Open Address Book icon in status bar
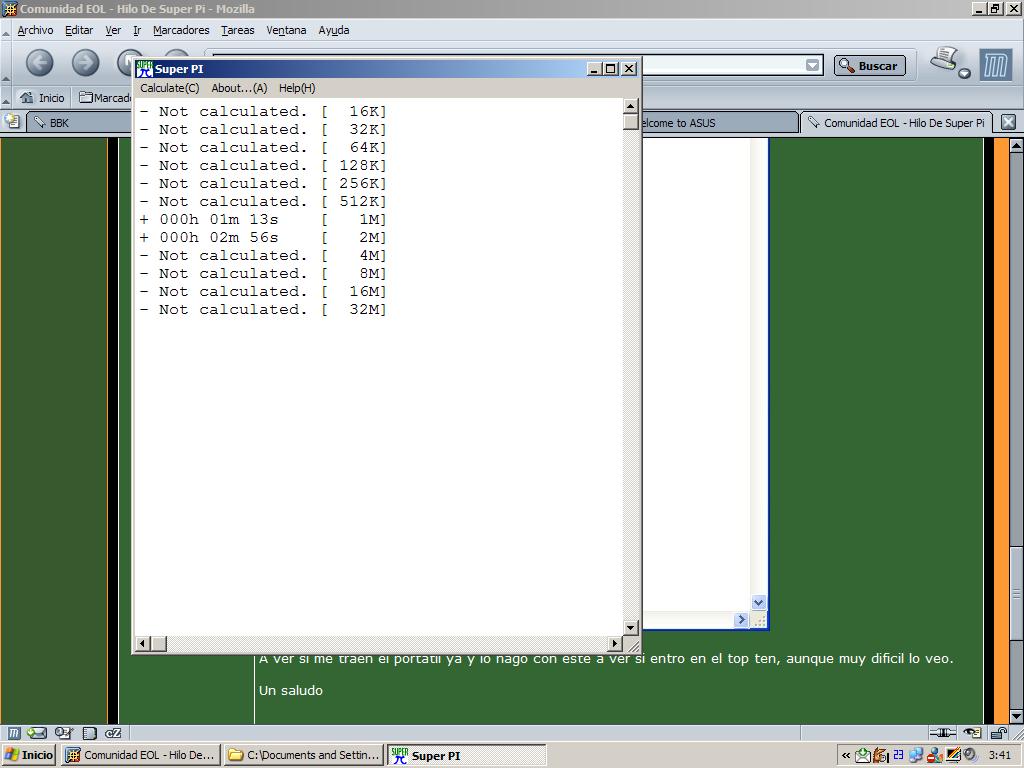This screenshot has width=1024, height=768. [x=89, y=733]
